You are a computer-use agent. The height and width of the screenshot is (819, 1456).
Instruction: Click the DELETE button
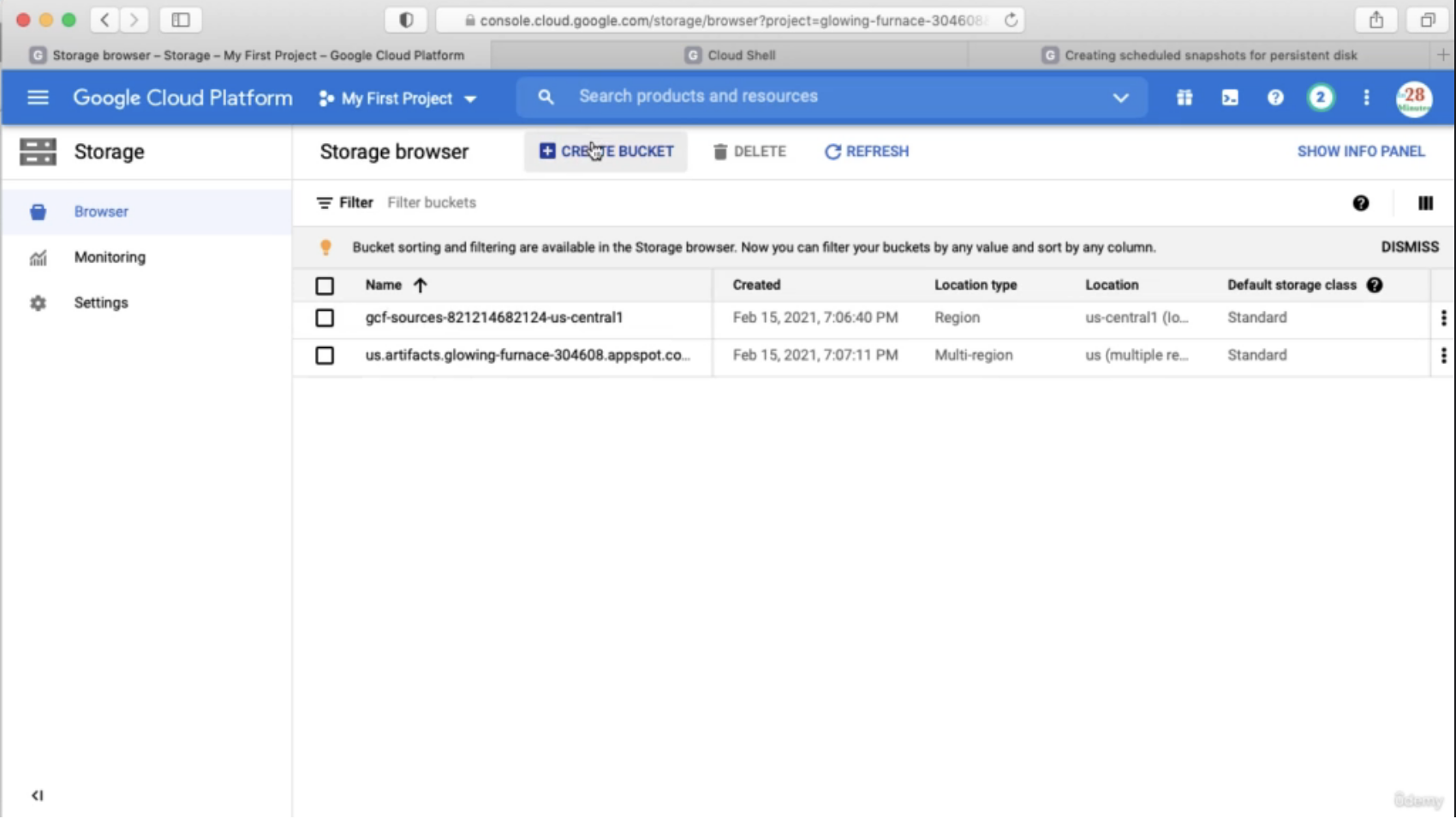click(x=749, y=152)
